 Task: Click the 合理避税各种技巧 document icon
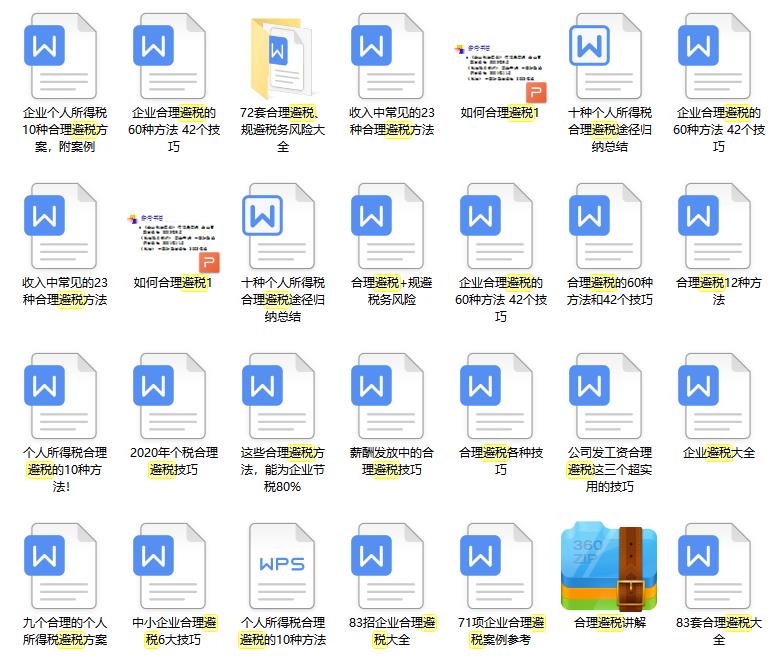(497, 396)
